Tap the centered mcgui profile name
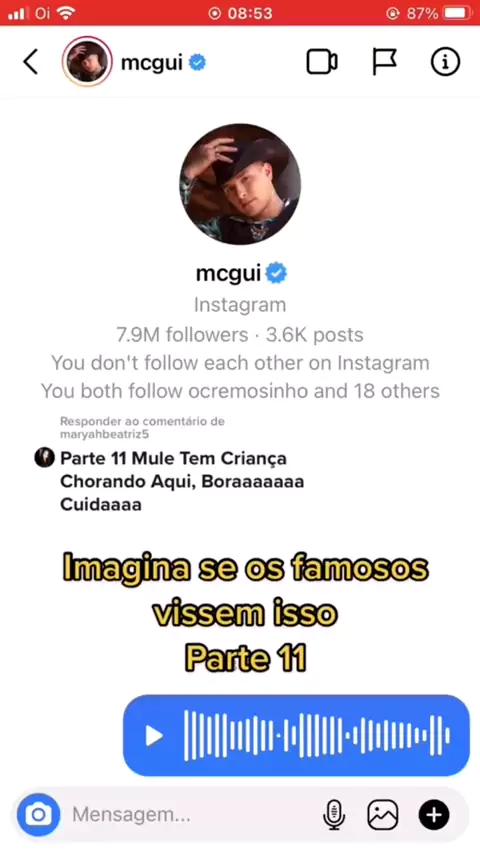Image resolution: width=480 pixels, height=852 pixels. tap(228, 273)
